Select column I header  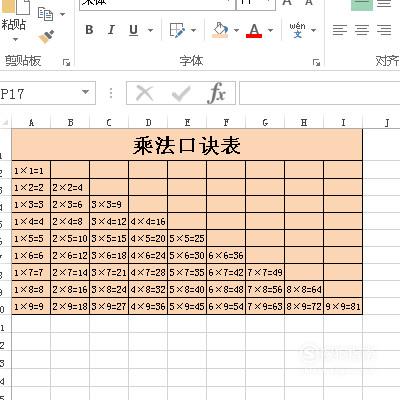(x=343, y=123)
